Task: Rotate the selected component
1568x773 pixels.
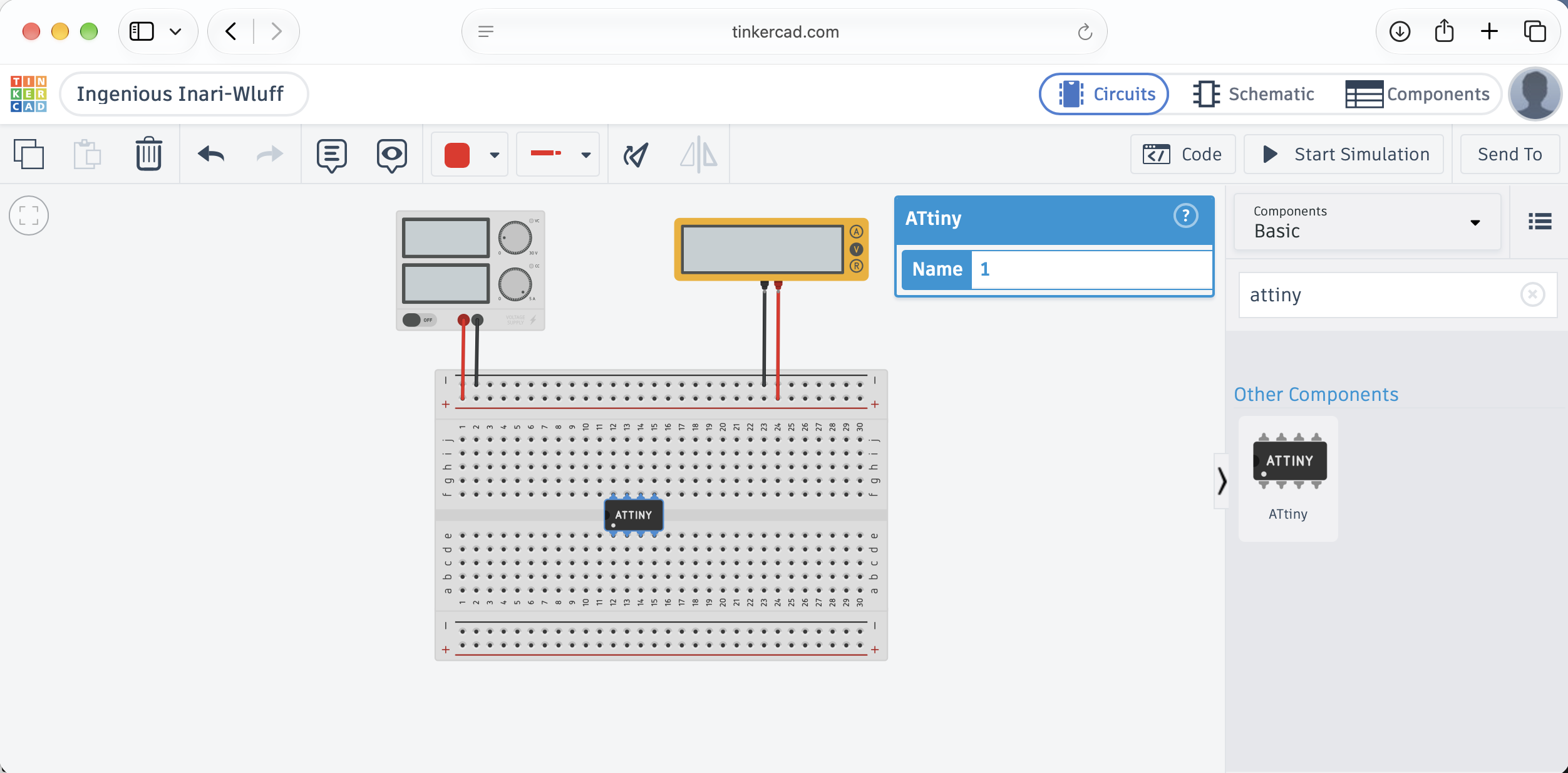Action: pyautogui.click(x=636, y=155)
